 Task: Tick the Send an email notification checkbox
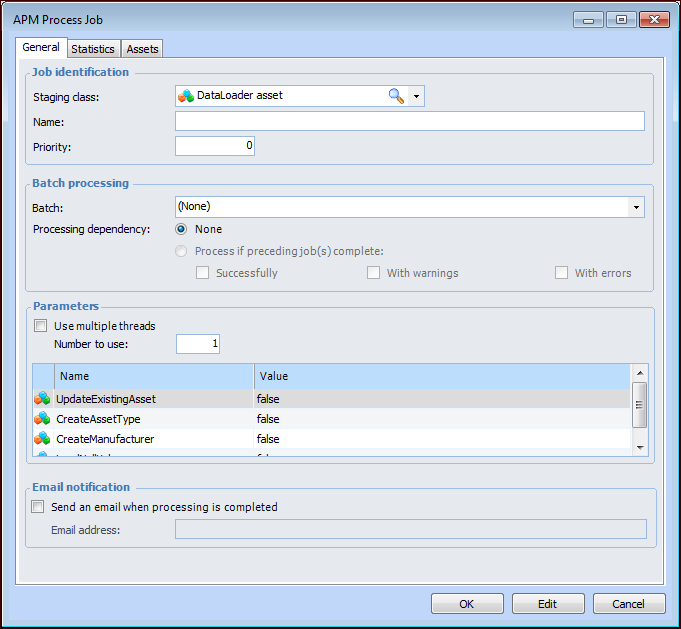click(38, 507)
